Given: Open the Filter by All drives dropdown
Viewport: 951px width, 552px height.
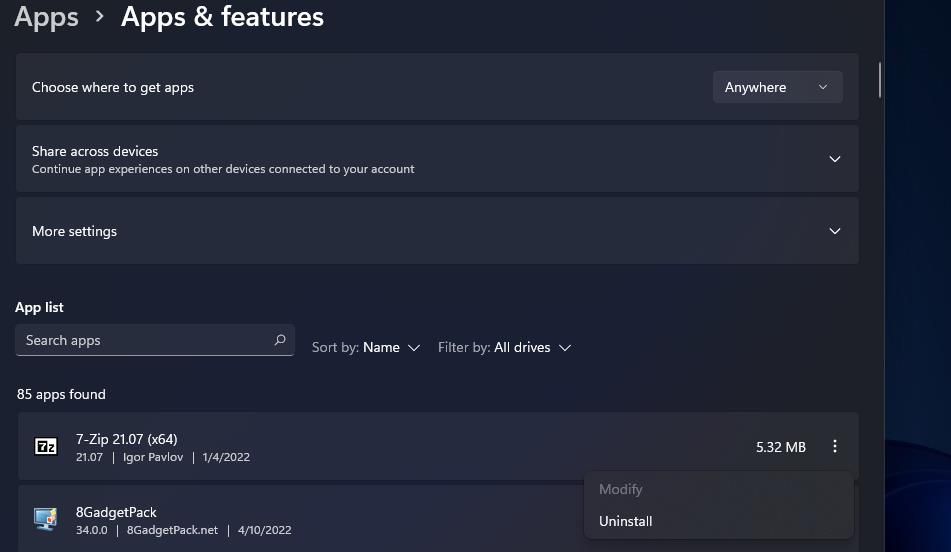Looking at the screenshot, I should tap(505, 348).
